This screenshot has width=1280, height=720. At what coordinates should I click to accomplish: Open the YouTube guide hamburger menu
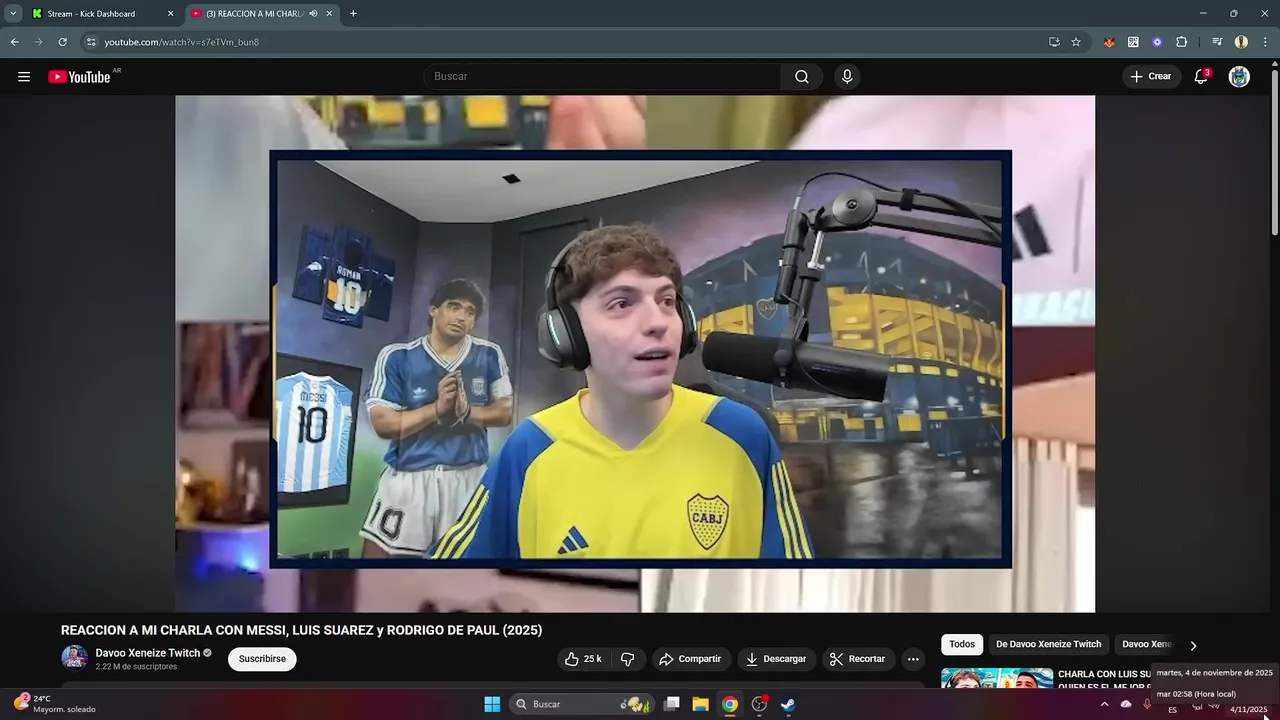(24, 77)
